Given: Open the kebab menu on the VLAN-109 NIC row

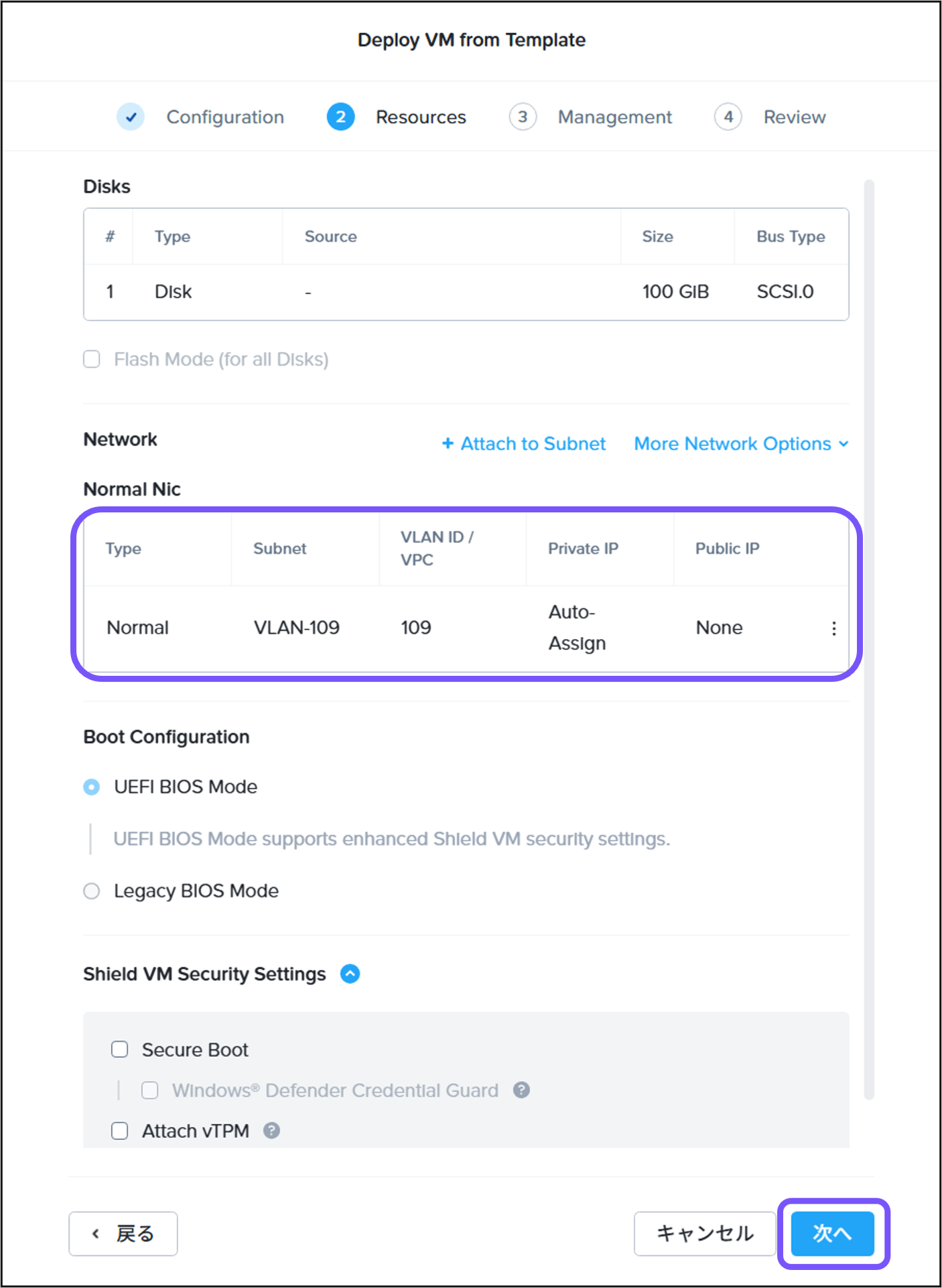Looking at the screenshot, I should (833, 628).
